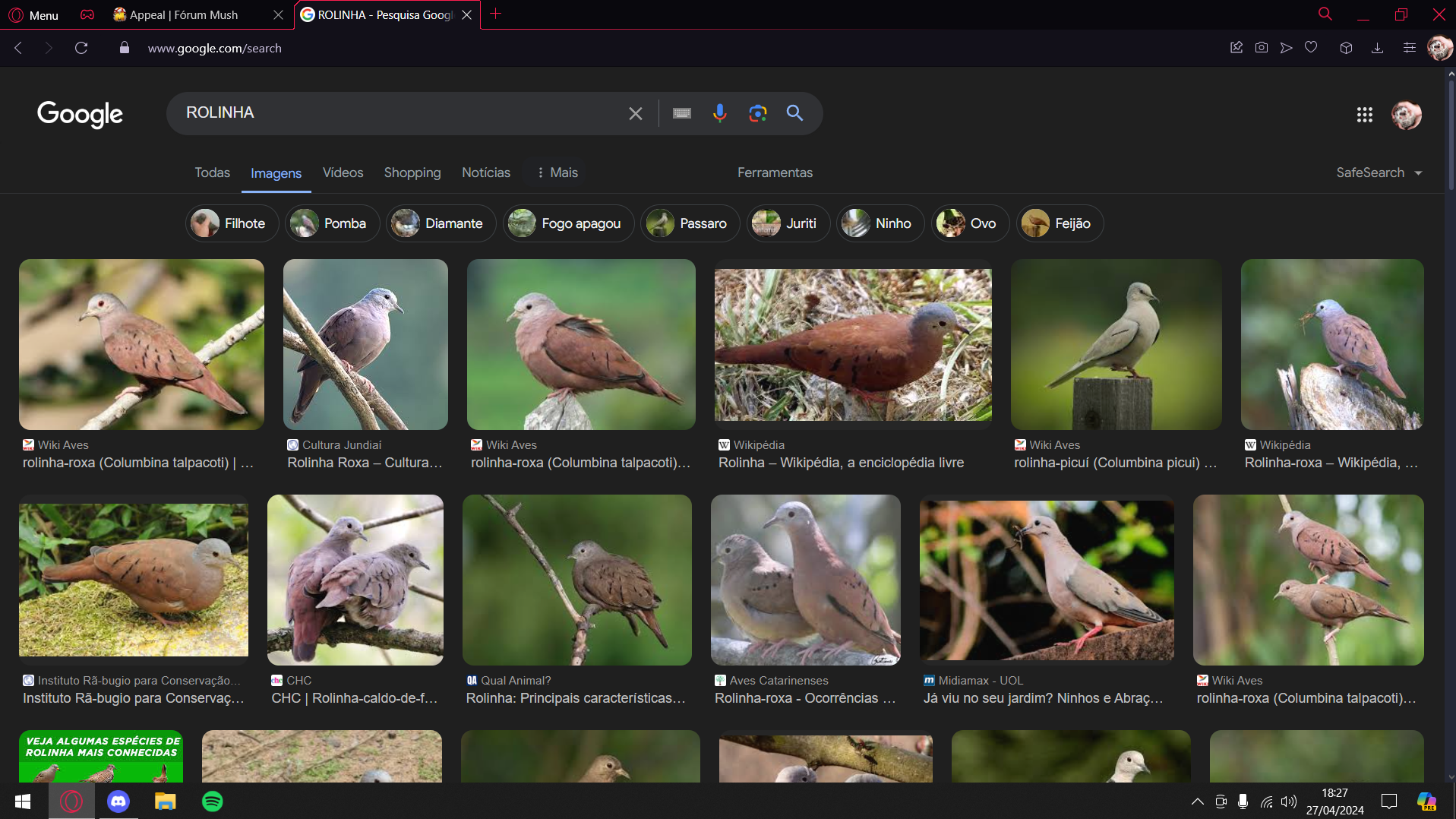Open Spotify from the taskbar
This screenshot has width=1456, height=819.
click(213, 802)
